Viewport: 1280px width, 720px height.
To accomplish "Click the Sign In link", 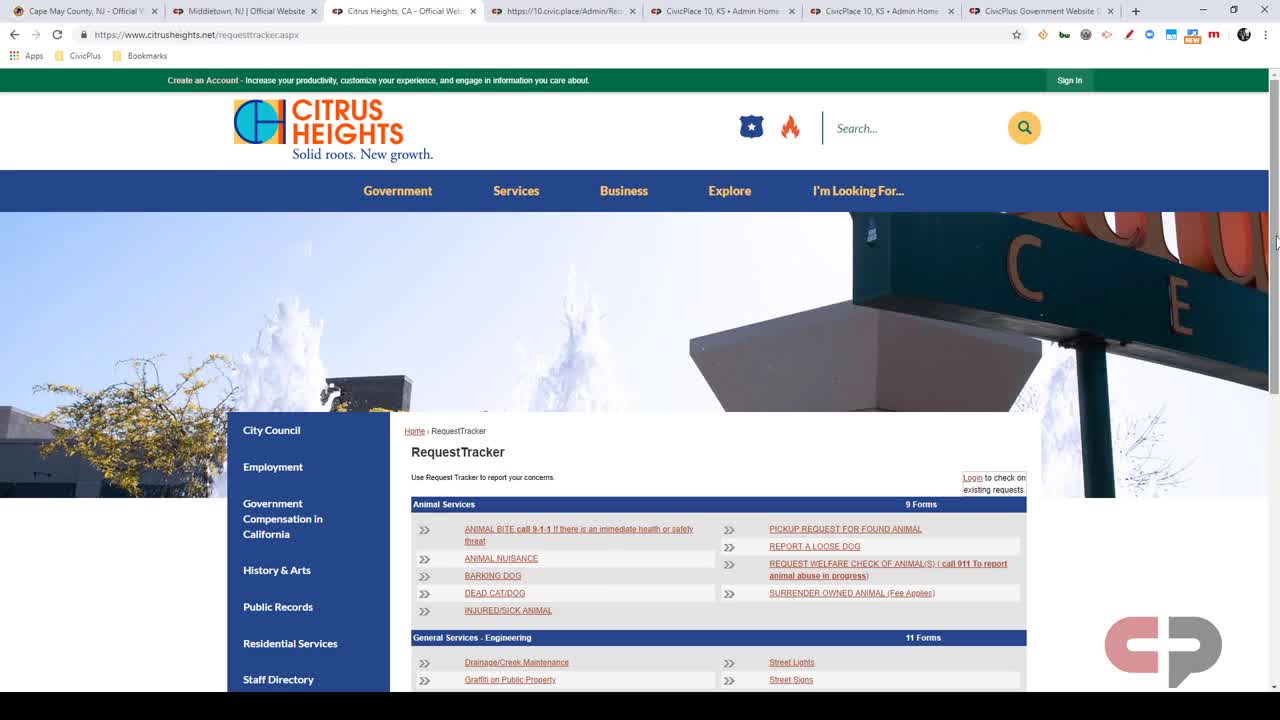I will 1069,80.
